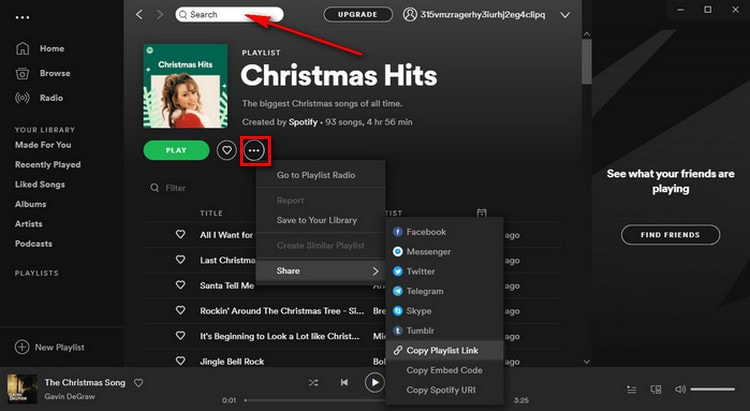Image resolution: width=750 pixels, height=411 pixels.
Task: Select the Jingle Bell Rock track title
Action: click(232, 361)
